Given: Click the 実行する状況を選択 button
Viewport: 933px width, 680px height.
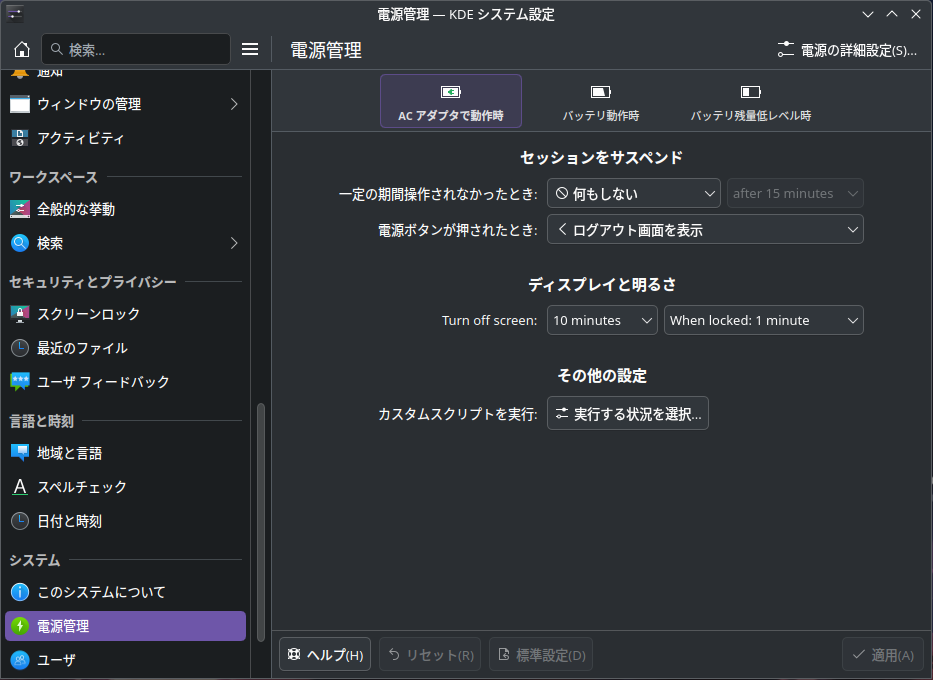Looking at the screenshot, I should pos(628,413).
